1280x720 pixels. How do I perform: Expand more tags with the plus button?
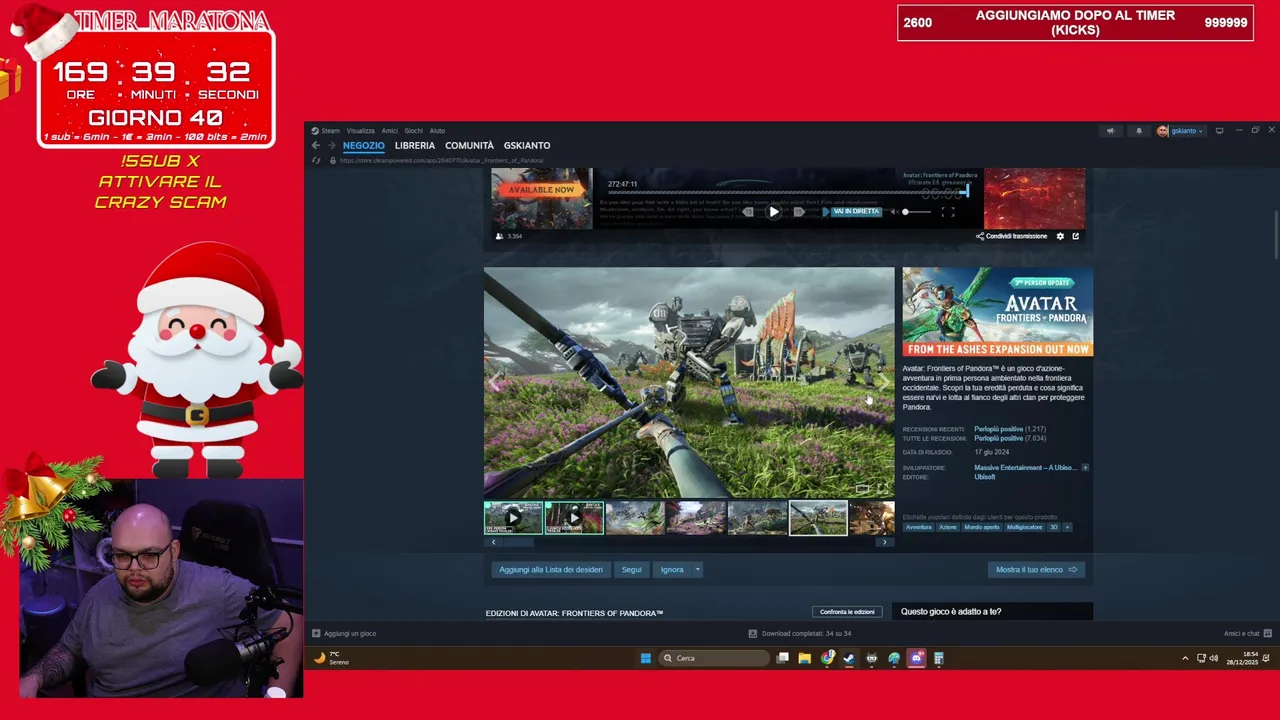pyautogui.click(x=1067, y=527)
